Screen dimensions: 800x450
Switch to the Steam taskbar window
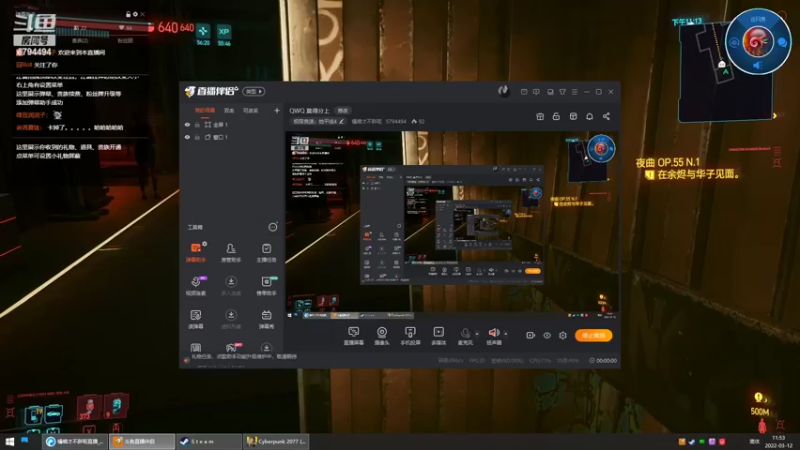pyautogui.click(x=209, y=441)
